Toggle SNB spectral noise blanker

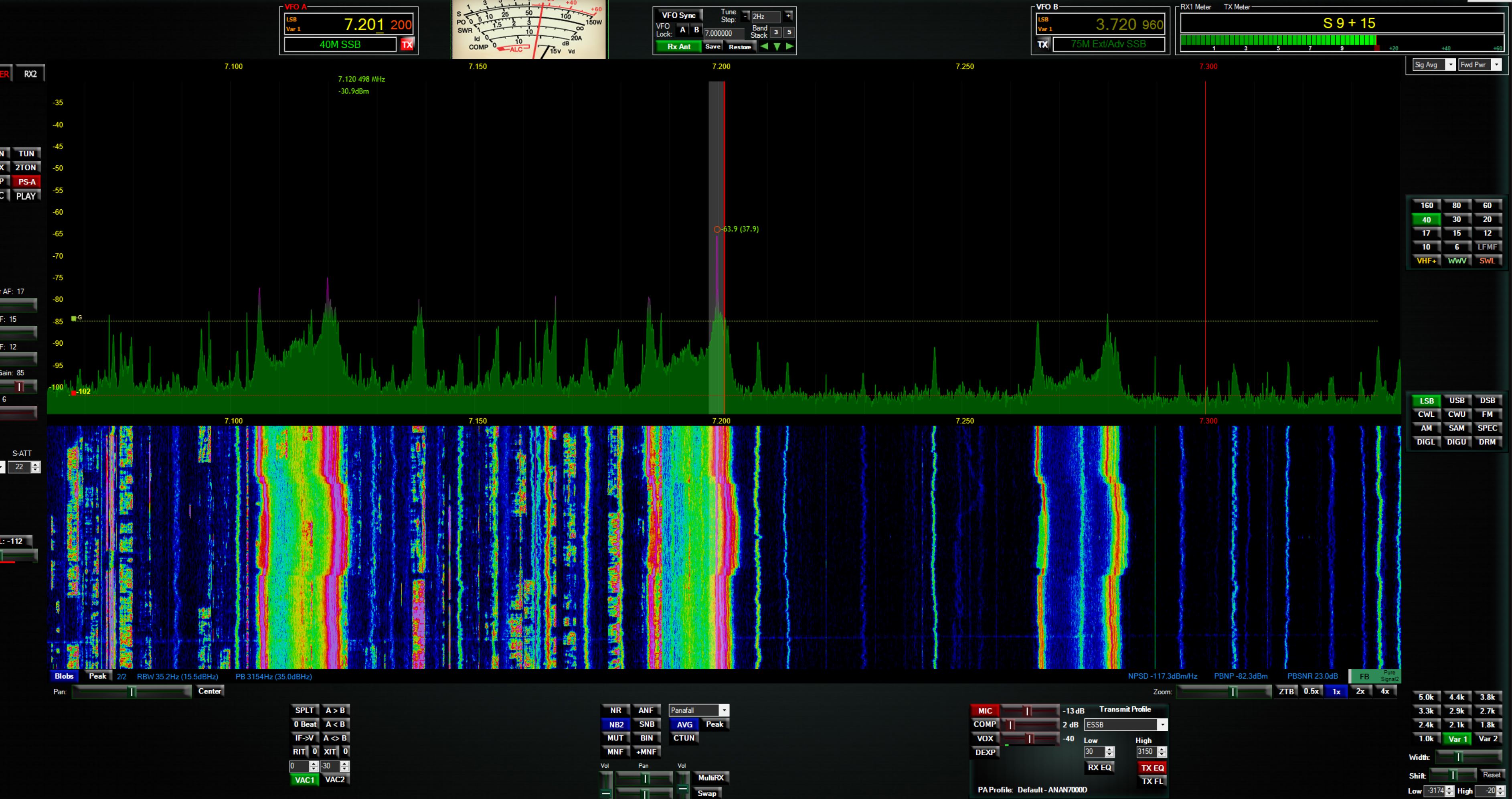[646, 724]
